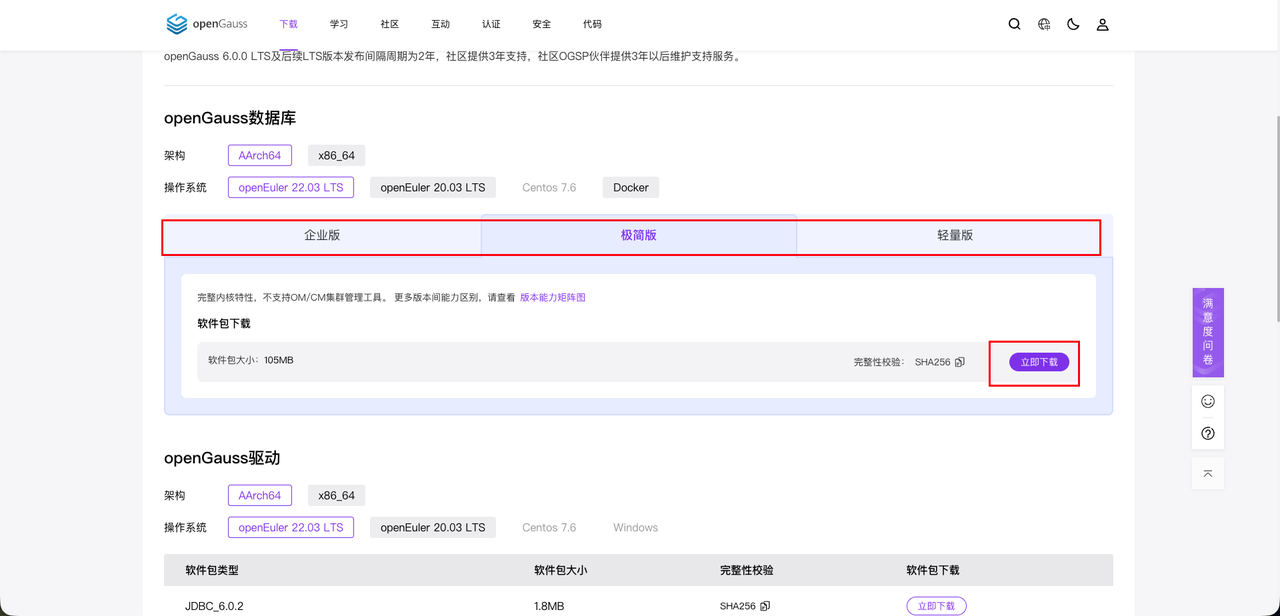Switch to the 极简版 tab
The height and width of the screenshot is (616, 1280).
click(x=639, y=236)
